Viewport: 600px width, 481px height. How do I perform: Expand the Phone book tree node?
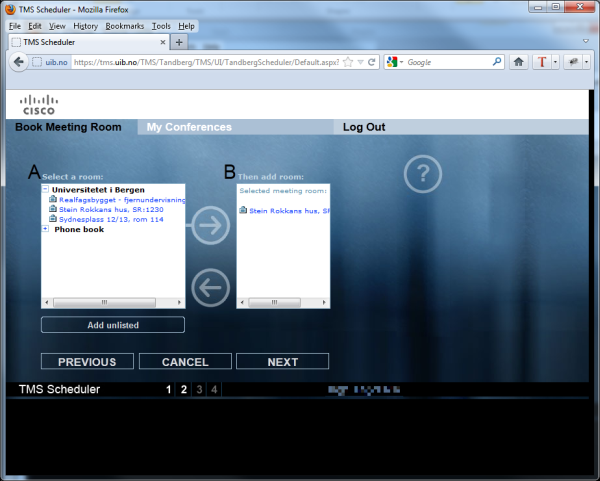(45, 229)
